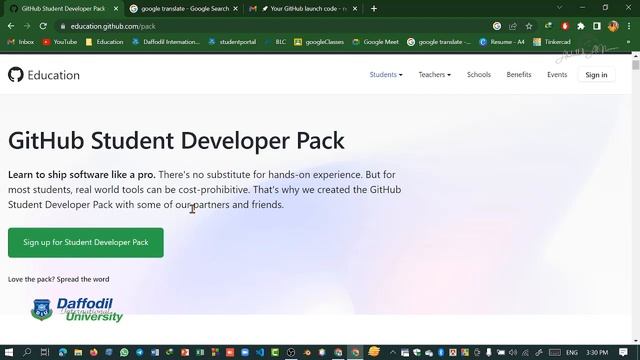Open the BLC bookmark
This screenshot has width=640, height=360.
point(275,42)
